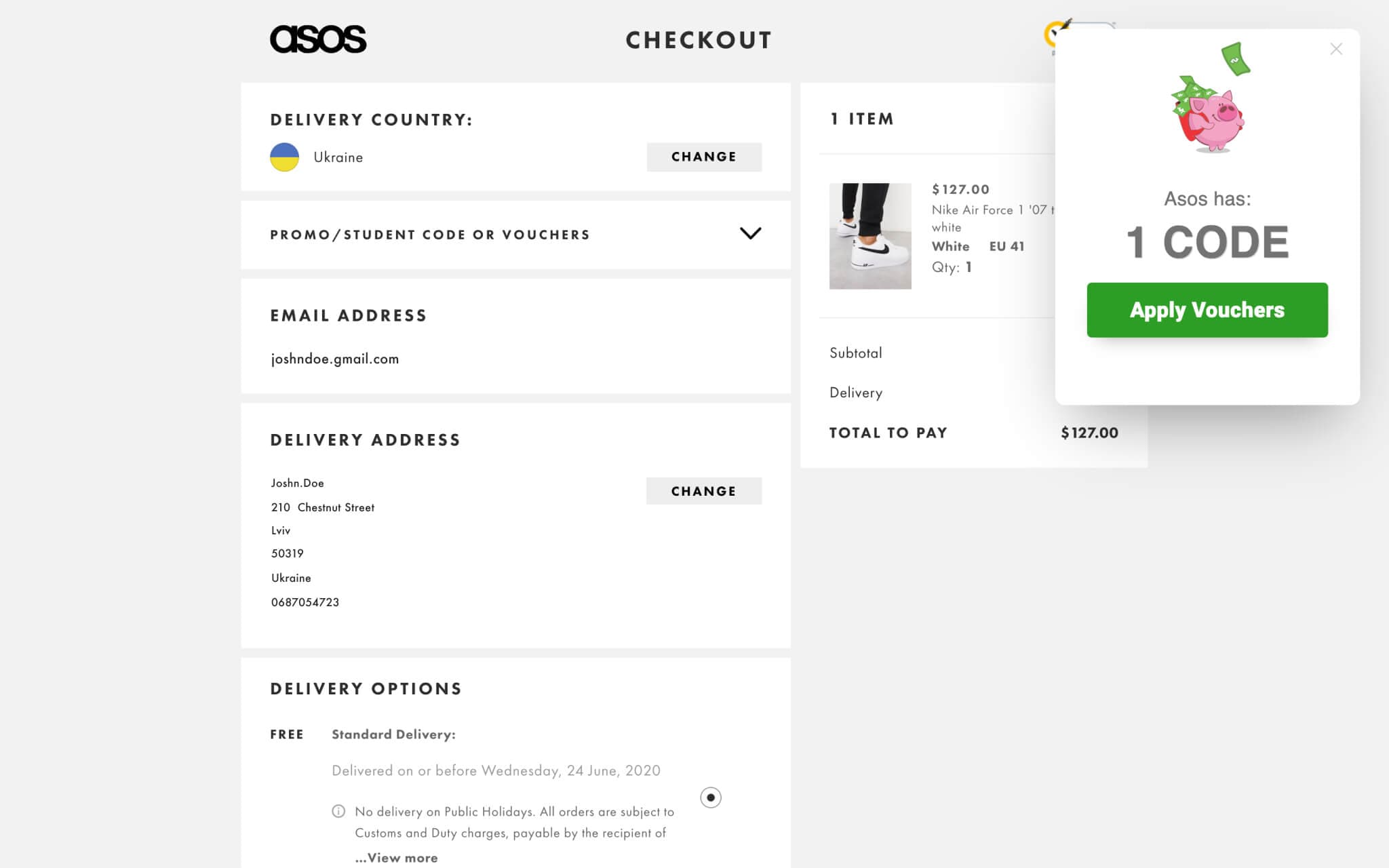Image resolution: width=1389 pixels, height=868 pixels.
Task: Open ...View more delivery details
Action: point(396,856)
